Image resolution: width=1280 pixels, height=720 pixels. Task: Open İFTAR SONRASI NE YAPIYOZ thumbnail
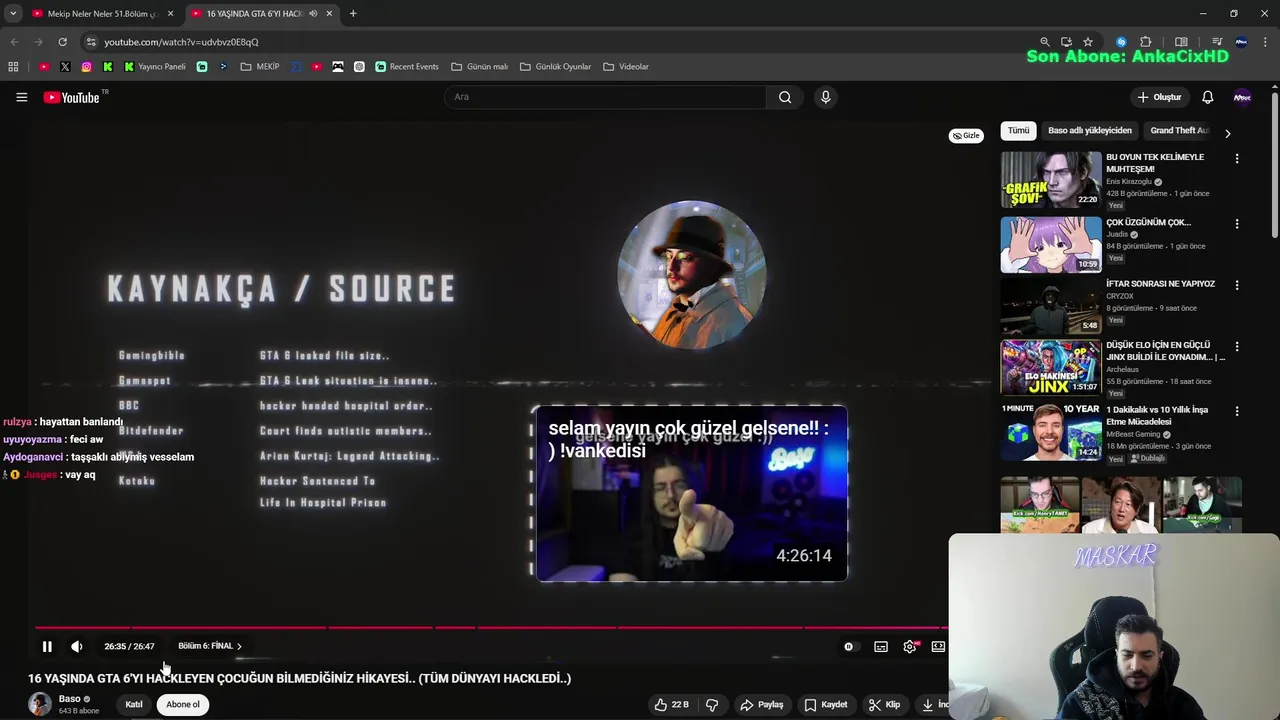[x=1051, y=305]
